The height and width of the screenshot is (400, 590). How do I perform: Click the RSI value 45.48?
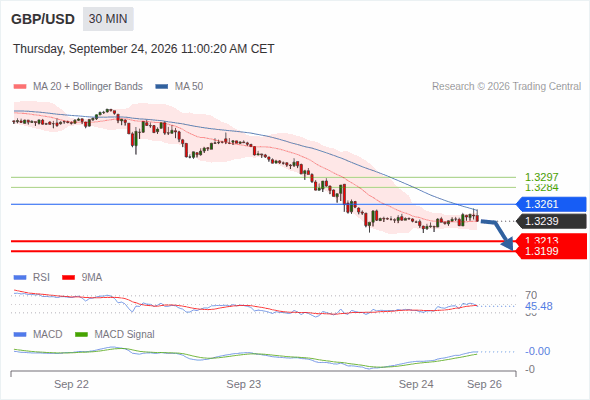tap(539, 306)
